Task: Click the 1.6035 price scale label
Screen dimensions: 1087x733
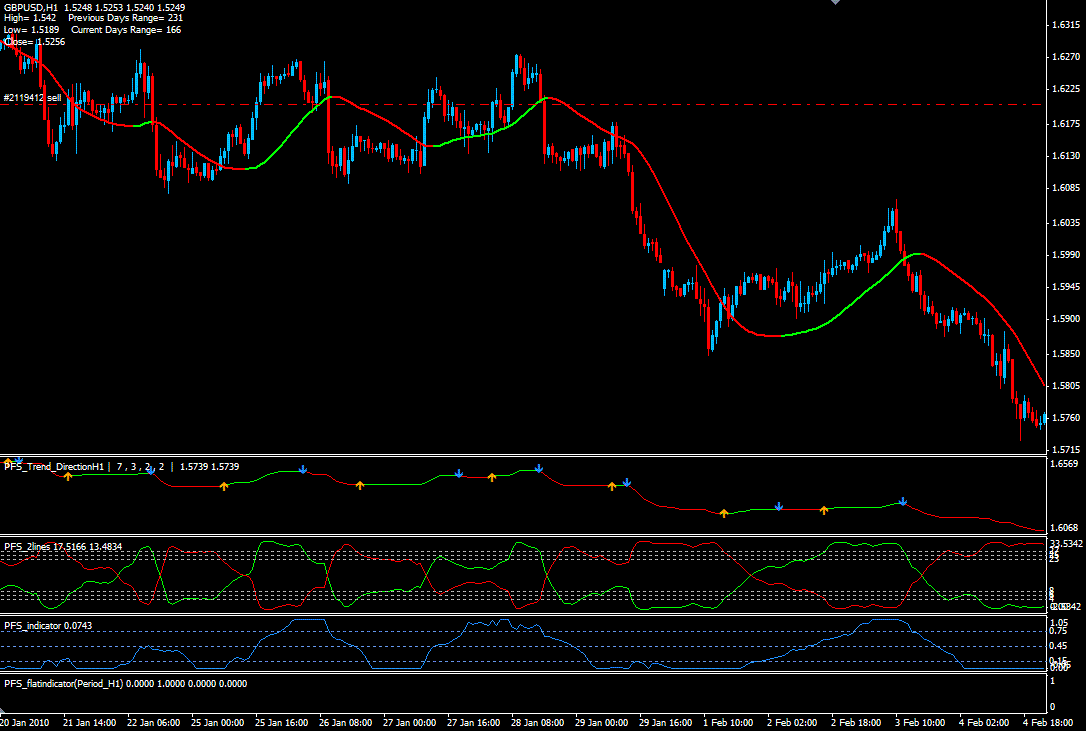Action: click(1066, 223)
